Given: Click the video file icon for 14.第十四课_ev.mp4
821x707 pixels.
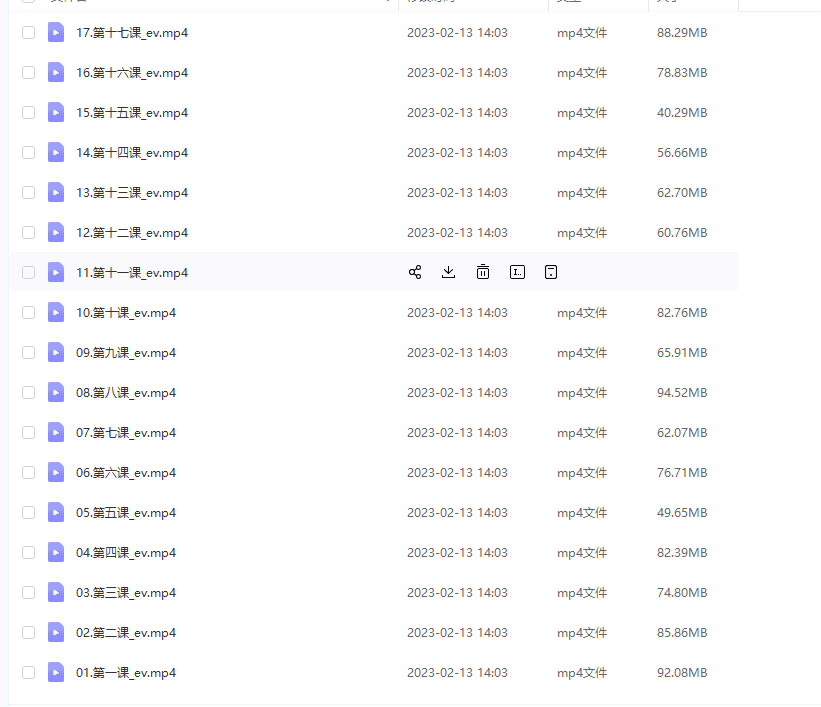Looking at the screenshot, I should [x=56, y=153].
